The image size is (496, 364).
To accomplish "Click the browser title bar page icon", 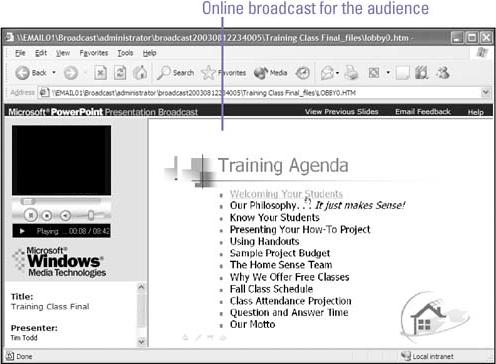I will pyautogui.click(x=9, y=37).
